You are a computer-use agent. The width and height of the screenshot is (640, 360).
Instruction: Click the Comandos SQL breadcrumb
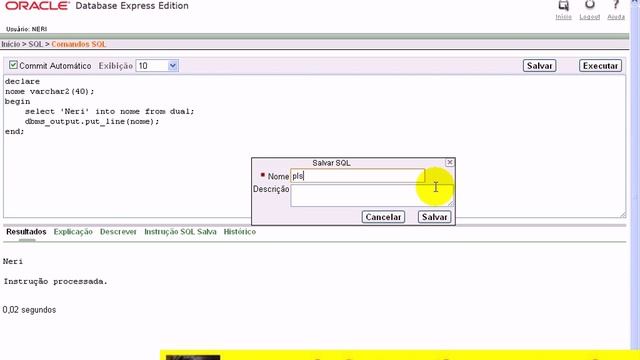point(78,44)
